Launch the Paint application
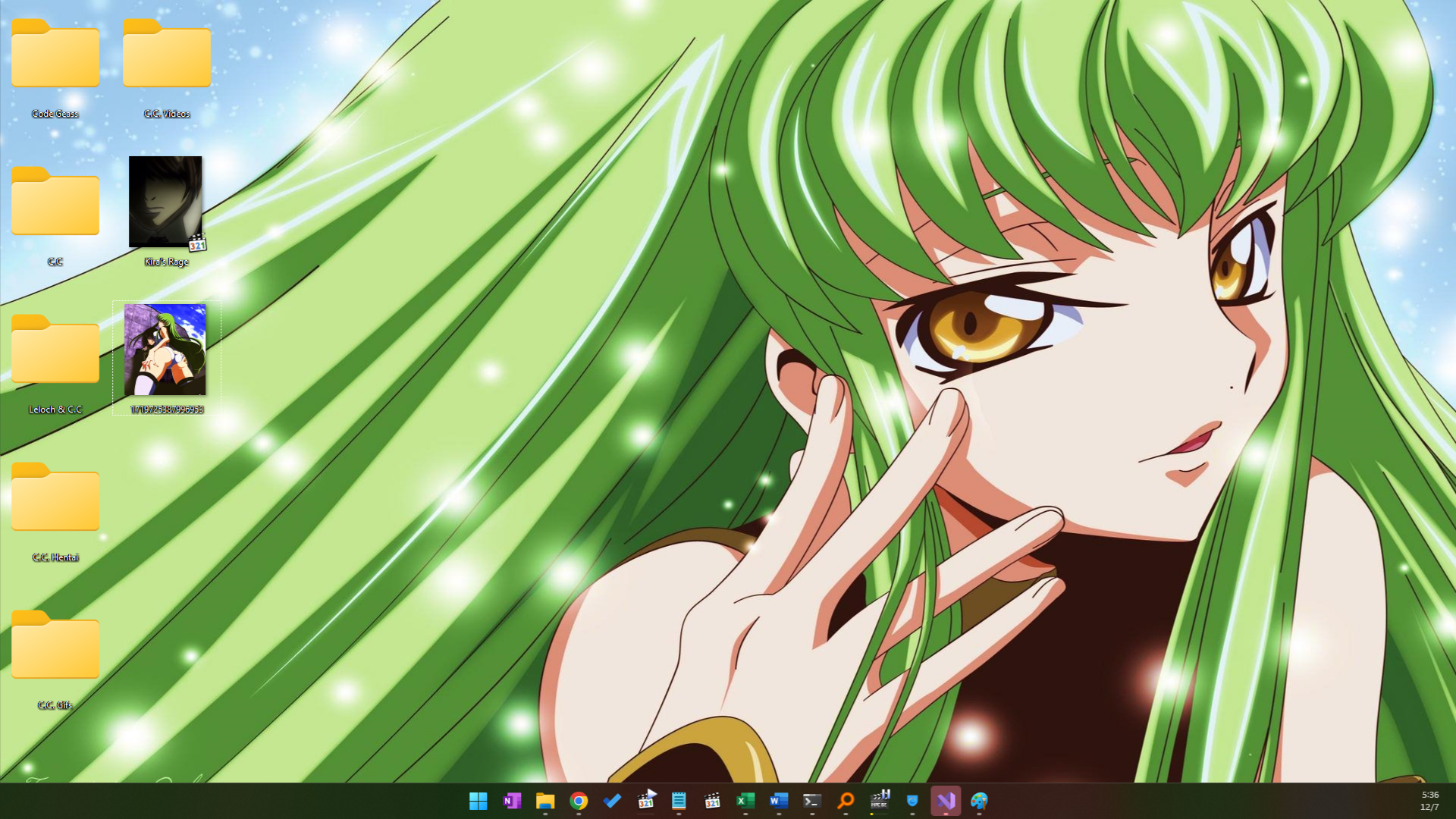The image size is (1456, 819). [x=979, y=801]
